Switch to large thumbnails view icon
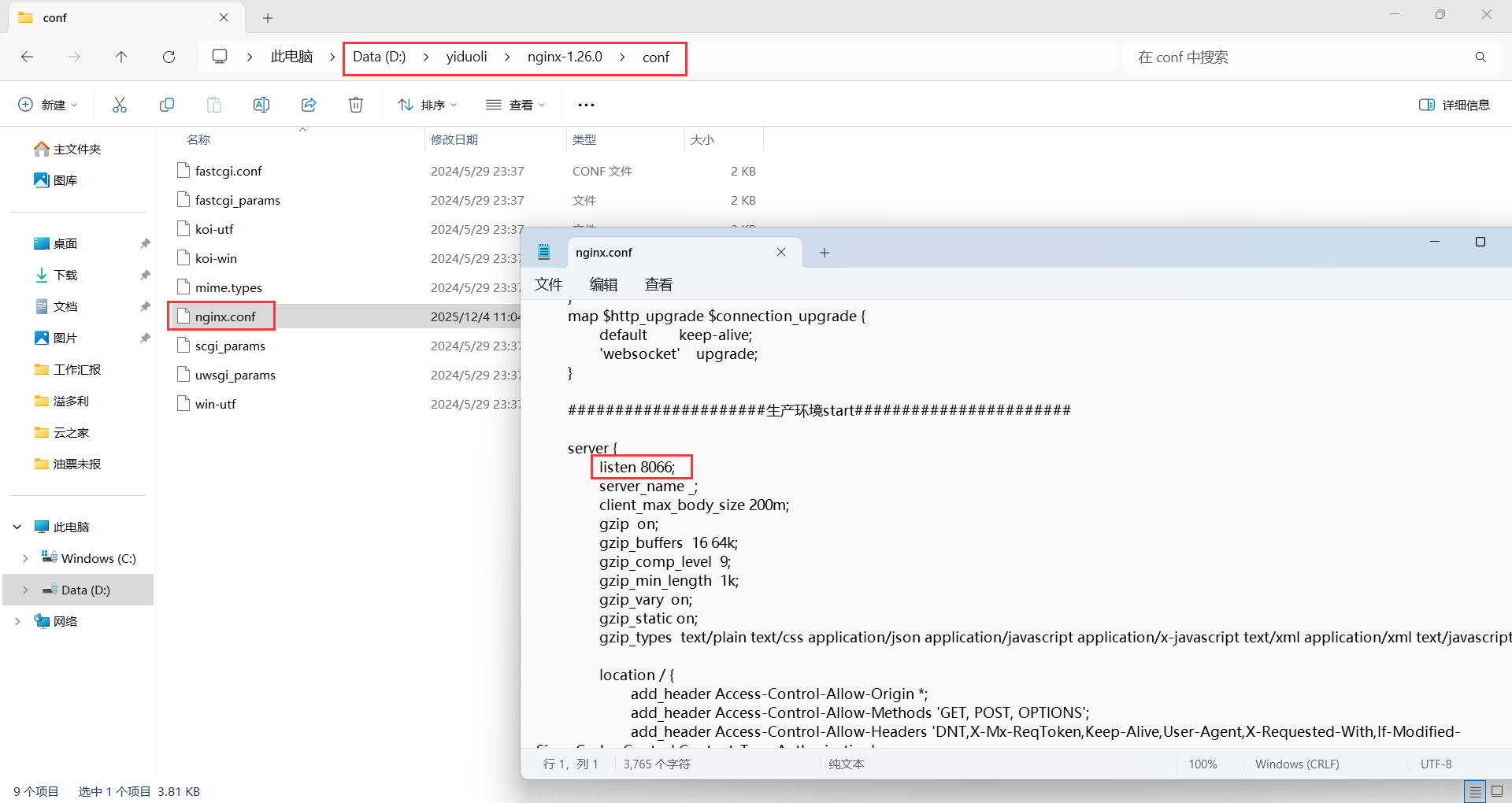This screenshot has width=1512, height=803. coord(1497,791)
